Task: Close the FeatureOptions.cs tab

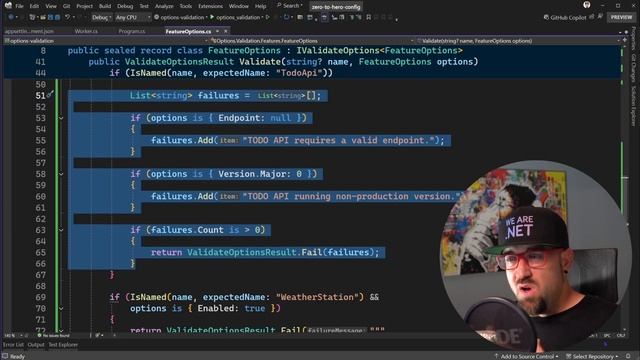Action: (225, 31)
